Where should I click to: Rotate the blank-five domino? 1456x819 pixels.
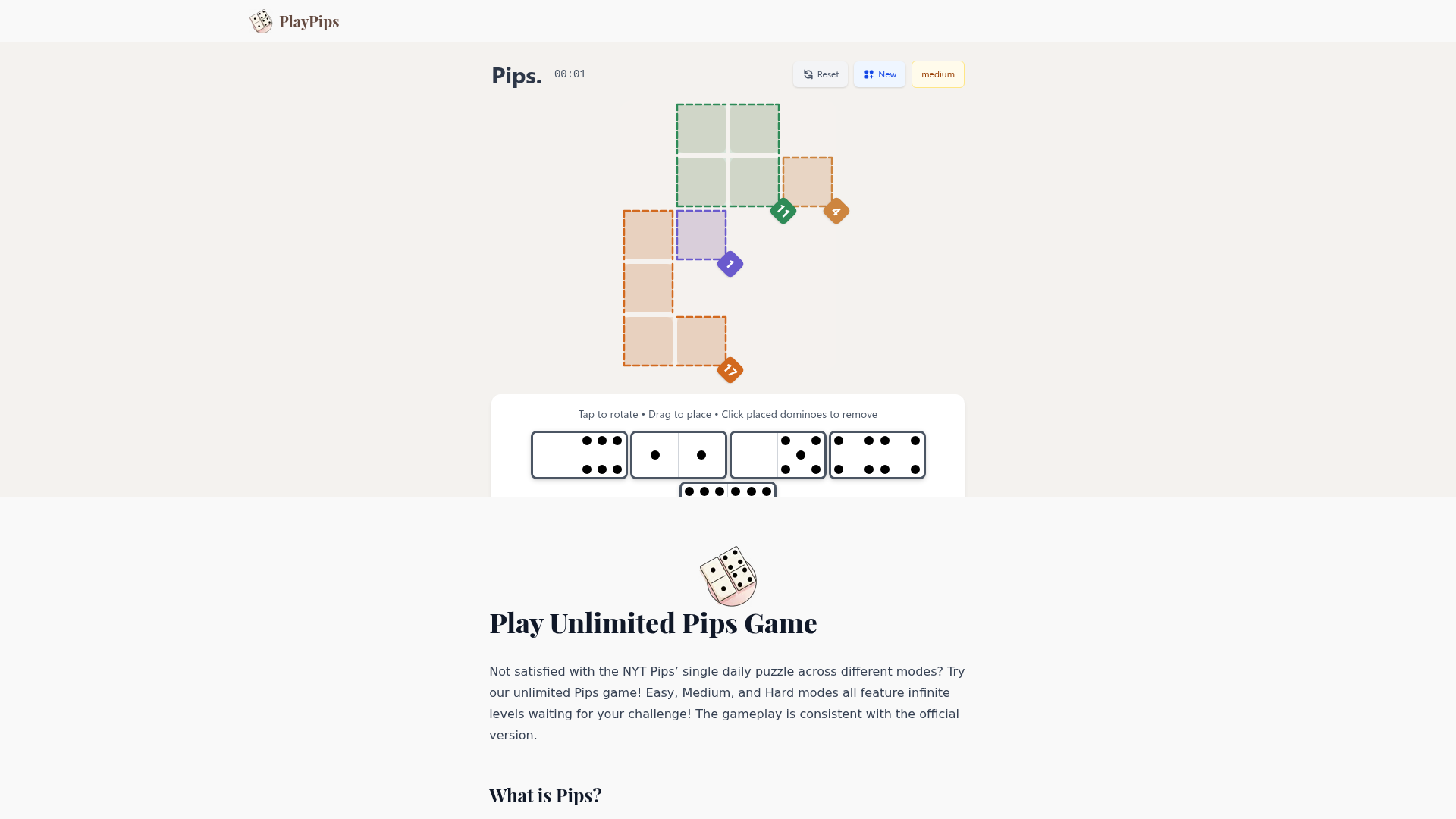click(x=777, y=455)
